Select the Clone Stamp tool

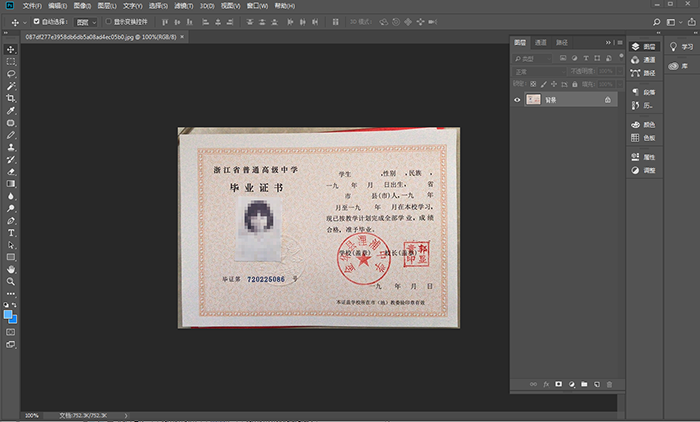click(x=11, y=147)
